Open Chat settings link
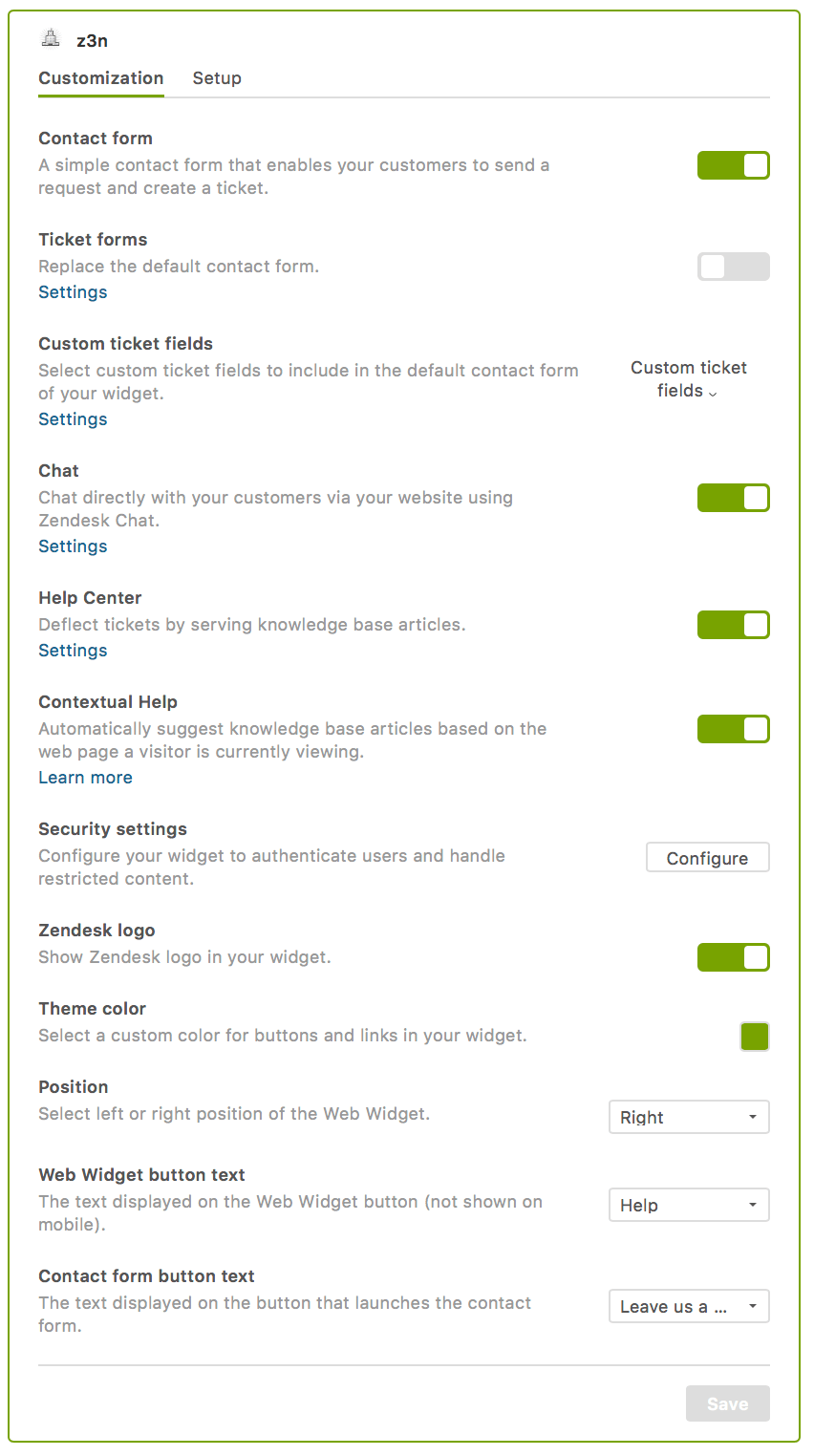Image resolution: width=814 pixels, height=1456 pixels. pos(73,546)
